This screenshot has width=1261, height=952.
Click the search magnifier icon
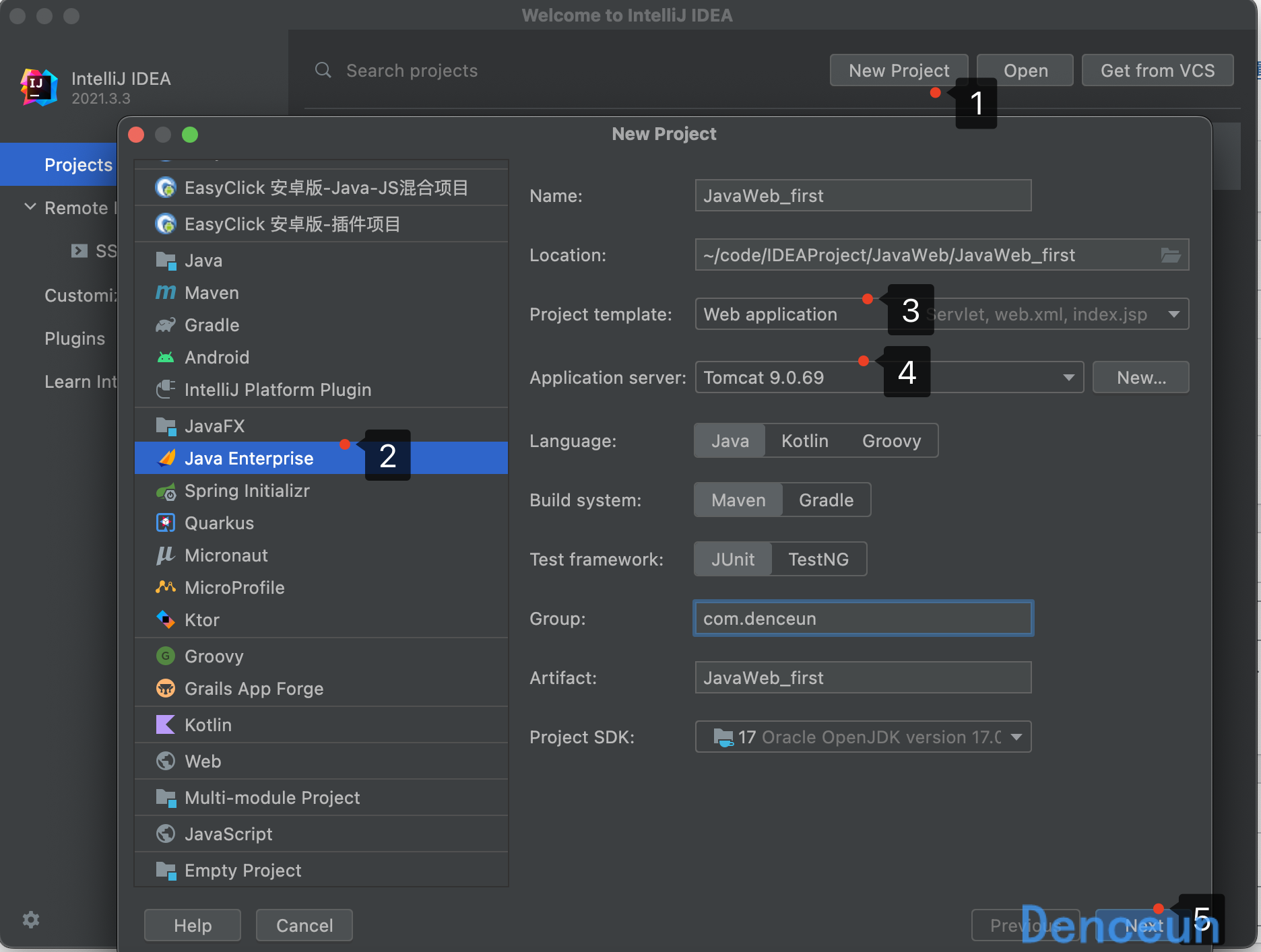[323, 70]
